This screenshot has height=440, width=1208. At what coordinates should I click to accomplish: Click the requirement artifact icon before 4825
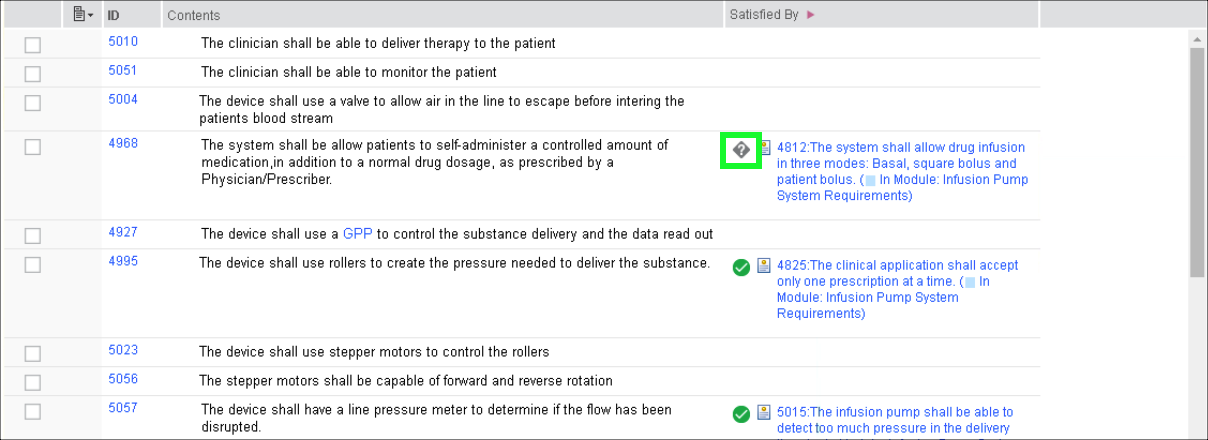pyautogui.click(x=765, y=266)
